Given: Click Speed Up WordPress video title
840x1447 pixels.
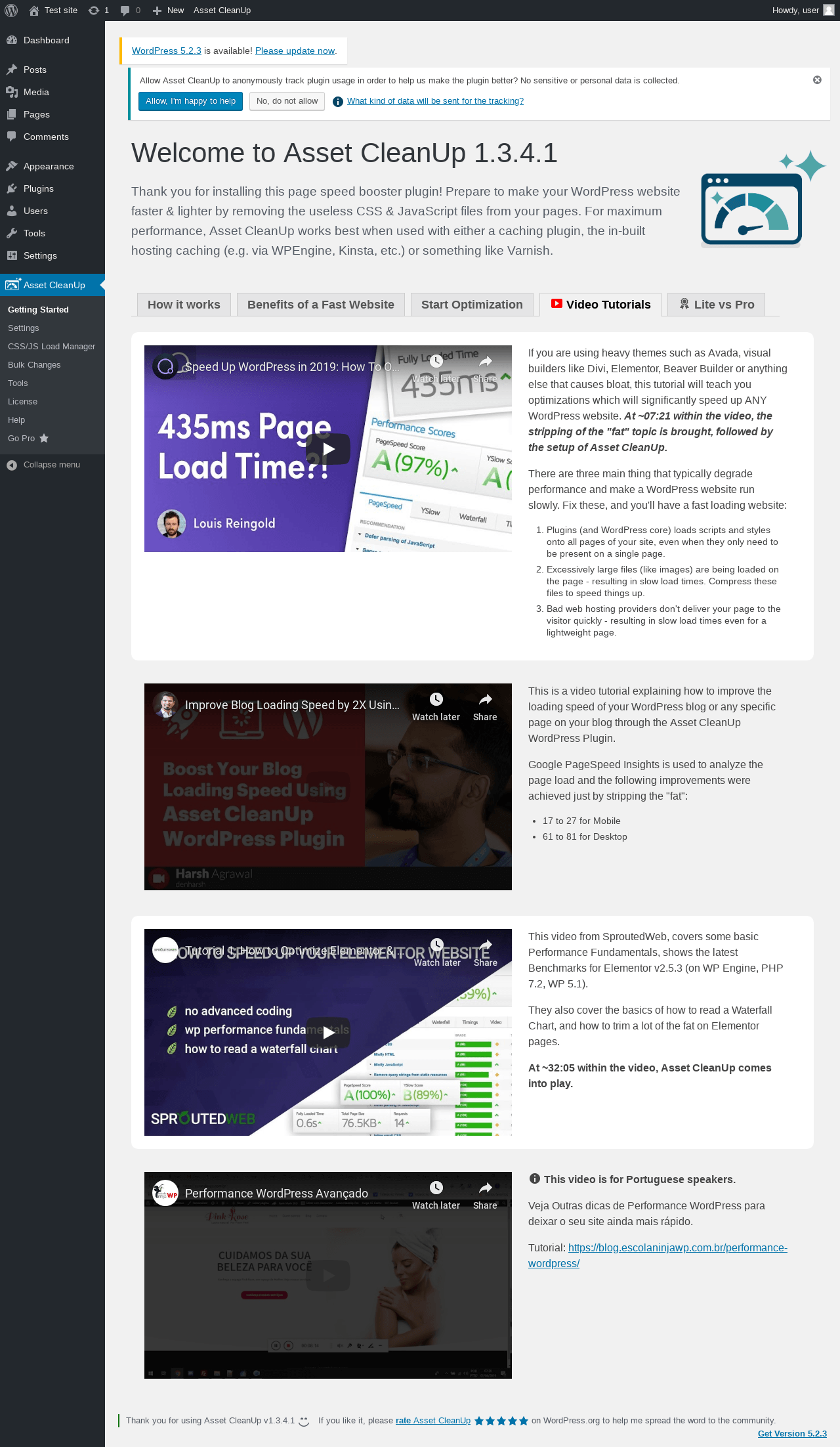Looking at the screenshot, I should point(292,367).
